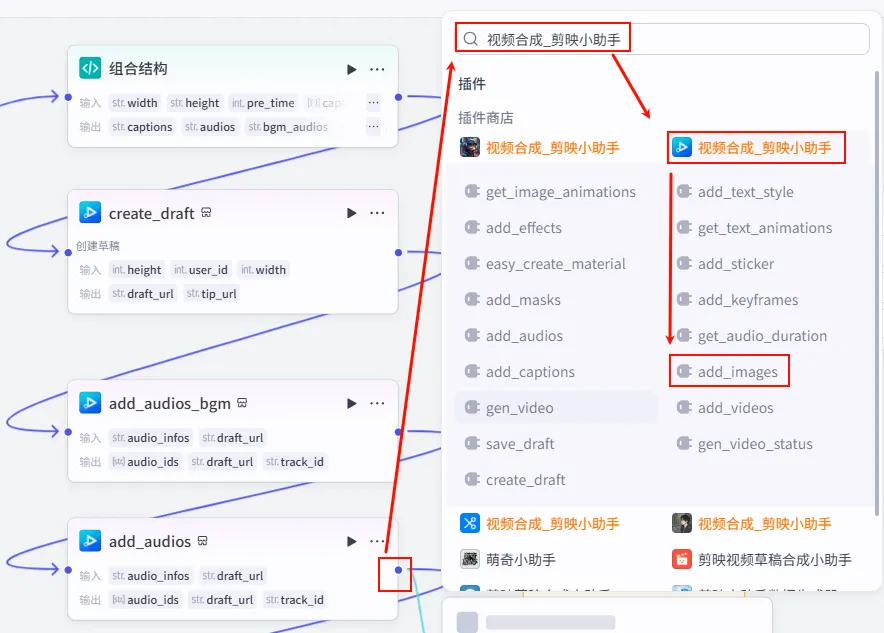Choose the add_keyframes tool

(x=737, y=300)
